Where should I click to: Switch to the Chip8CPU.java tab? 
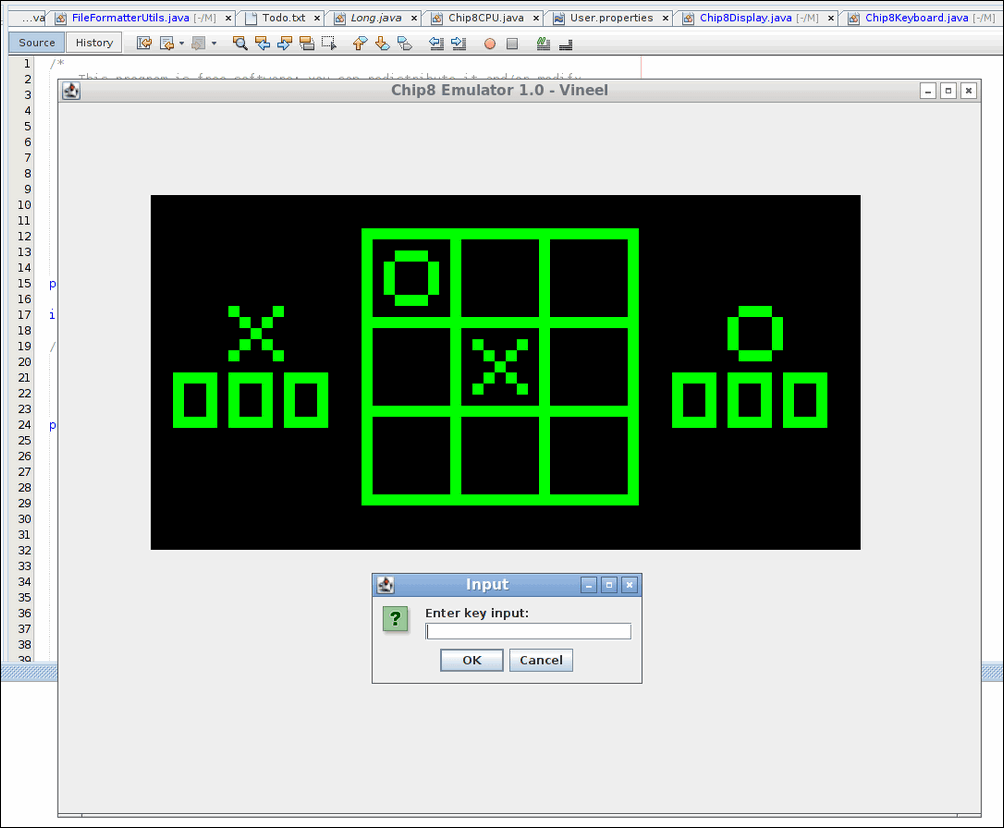click(487, 17)
